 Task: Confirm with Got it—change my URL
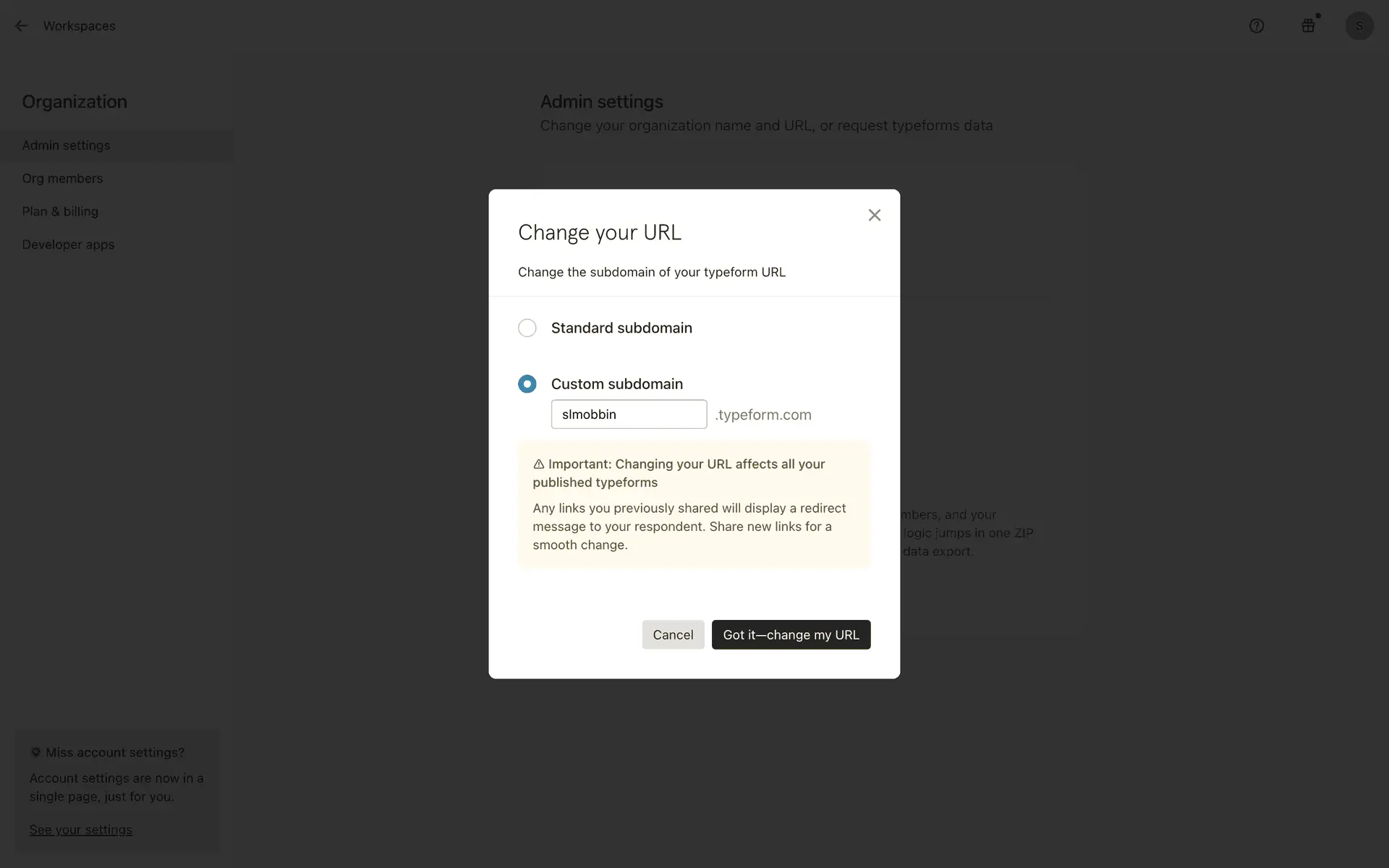(791, 634)
